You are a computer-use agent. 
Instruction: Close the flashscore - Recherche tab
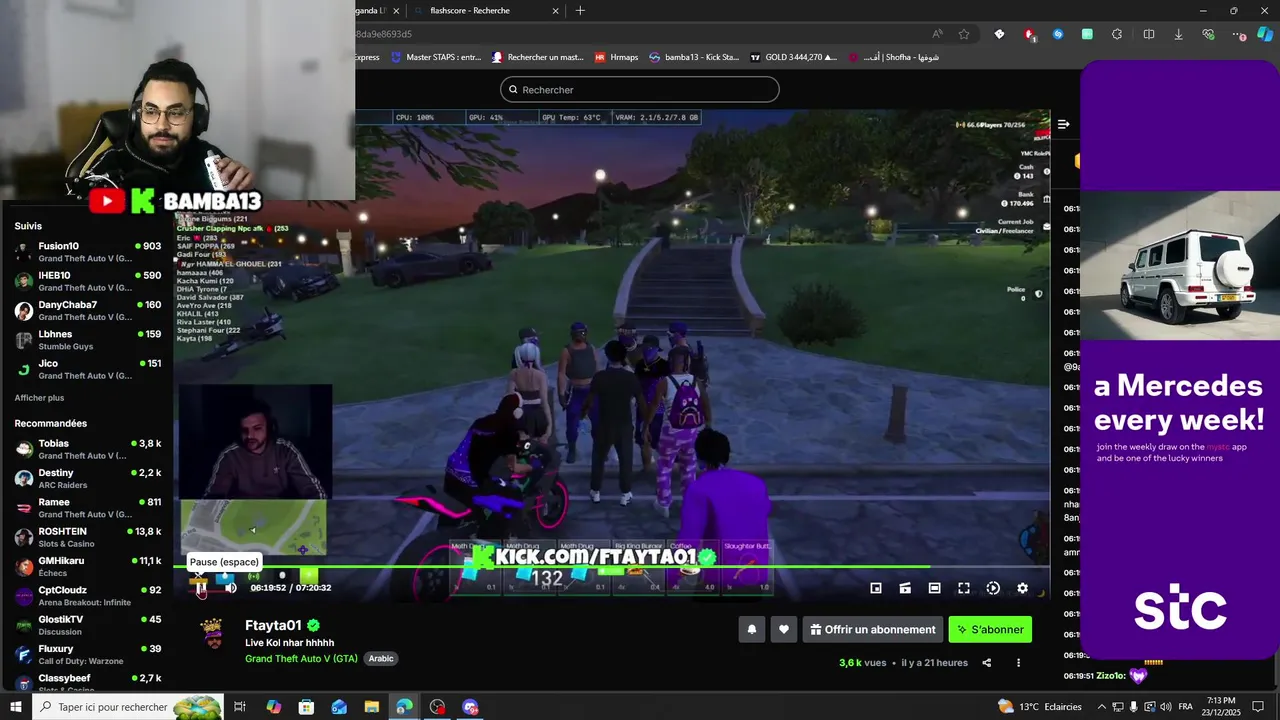coord(556,11)
